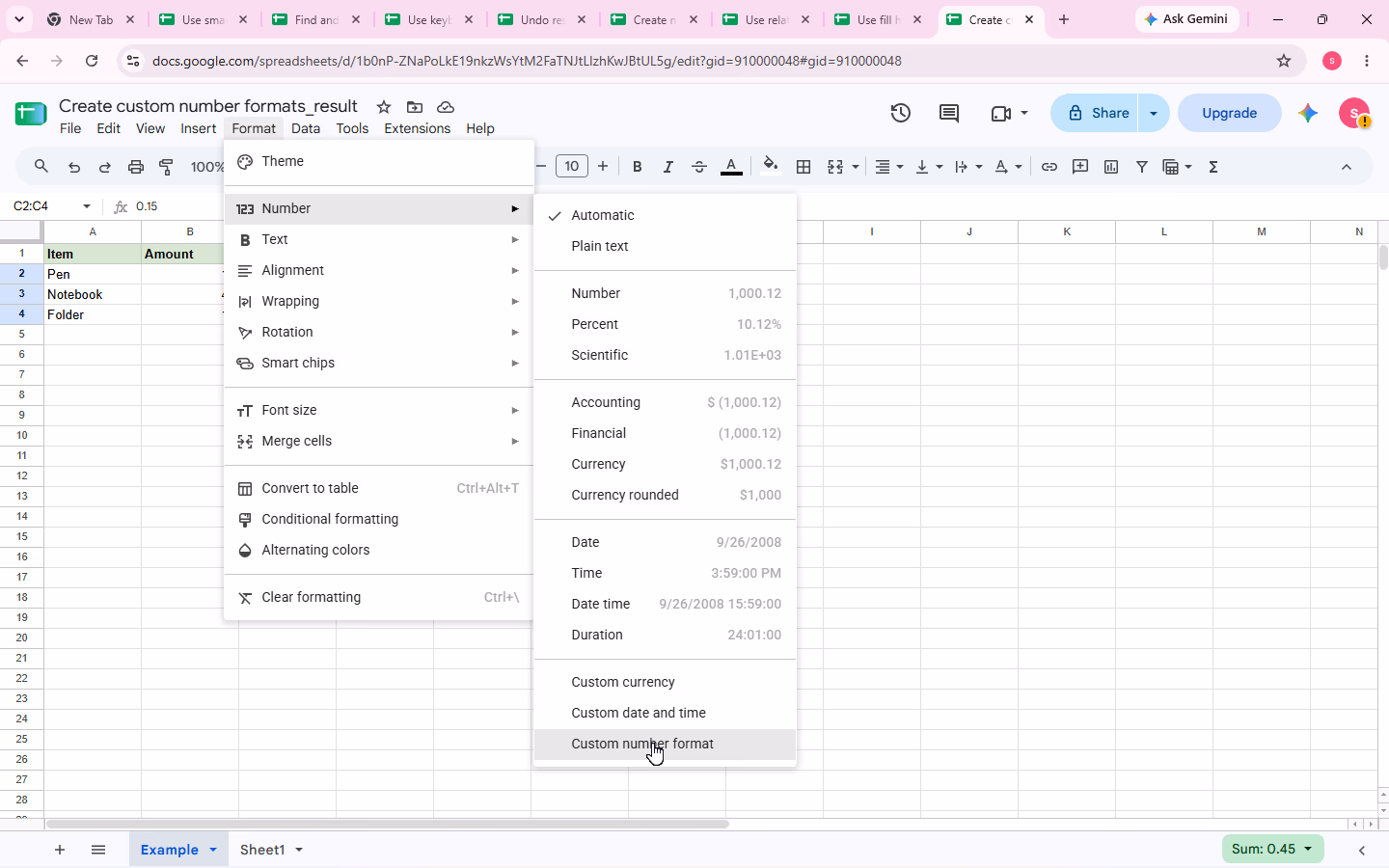1389x868 pixels.
Task: Open Sum: 0.45 summary dropdown
Action: (x=1272, y=849)
